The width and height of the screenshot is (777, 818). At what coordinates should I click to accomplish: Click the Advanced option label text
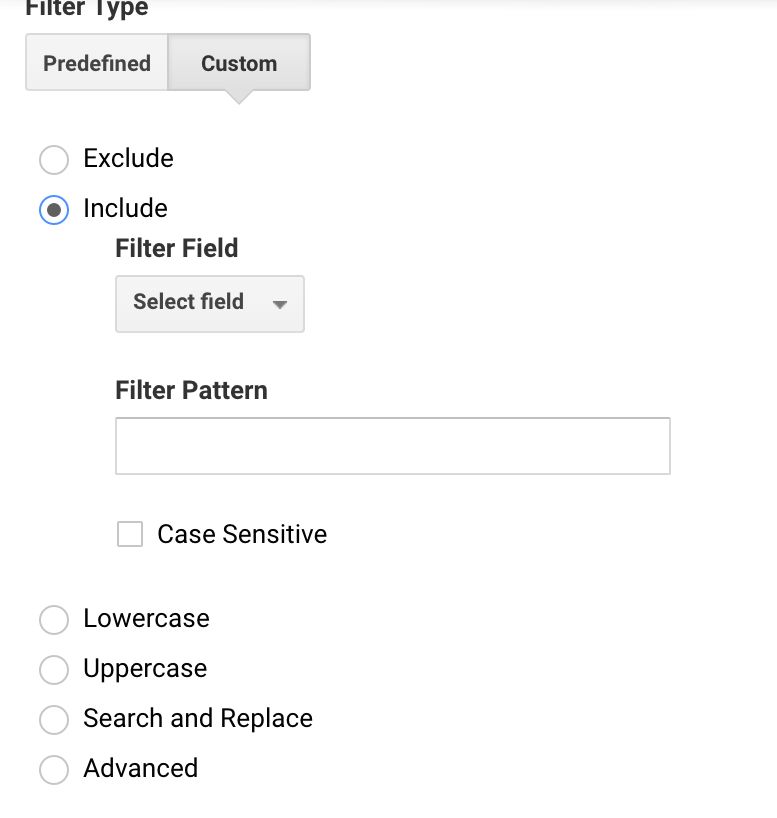(140, 768)
